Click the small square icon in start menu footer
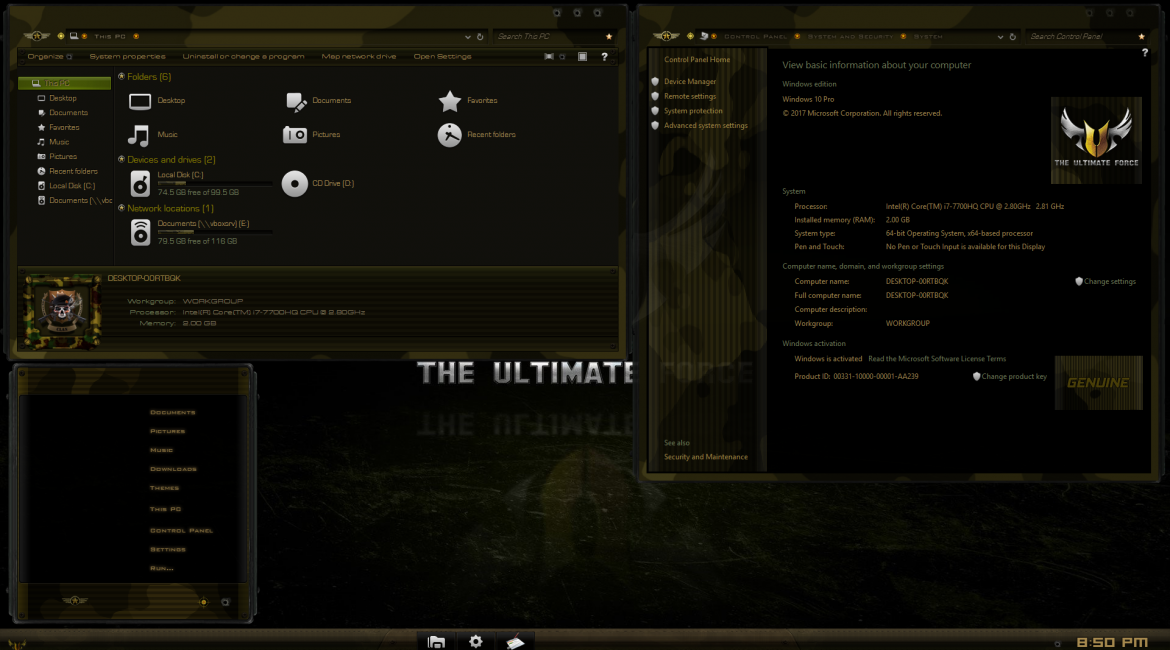Screen dimensions: 1170x650 coord(225,602)
